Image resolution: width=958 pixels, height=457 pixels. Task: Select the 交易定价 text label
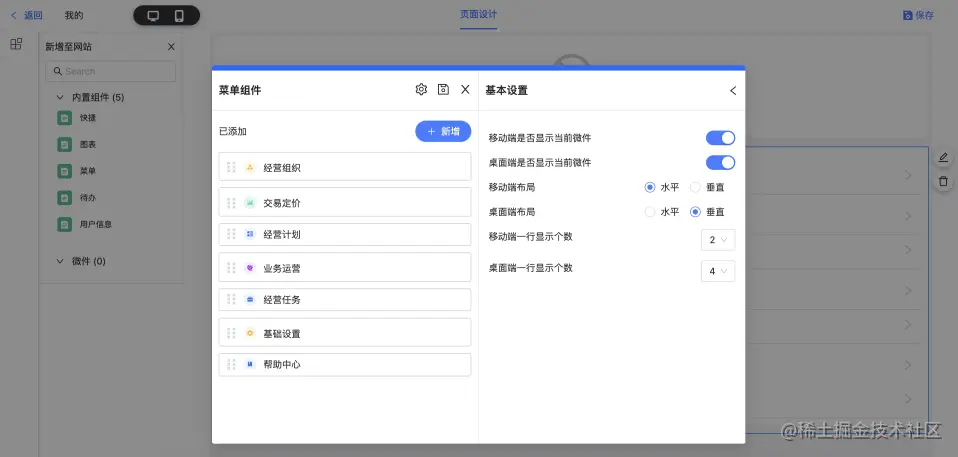[282, 203]
